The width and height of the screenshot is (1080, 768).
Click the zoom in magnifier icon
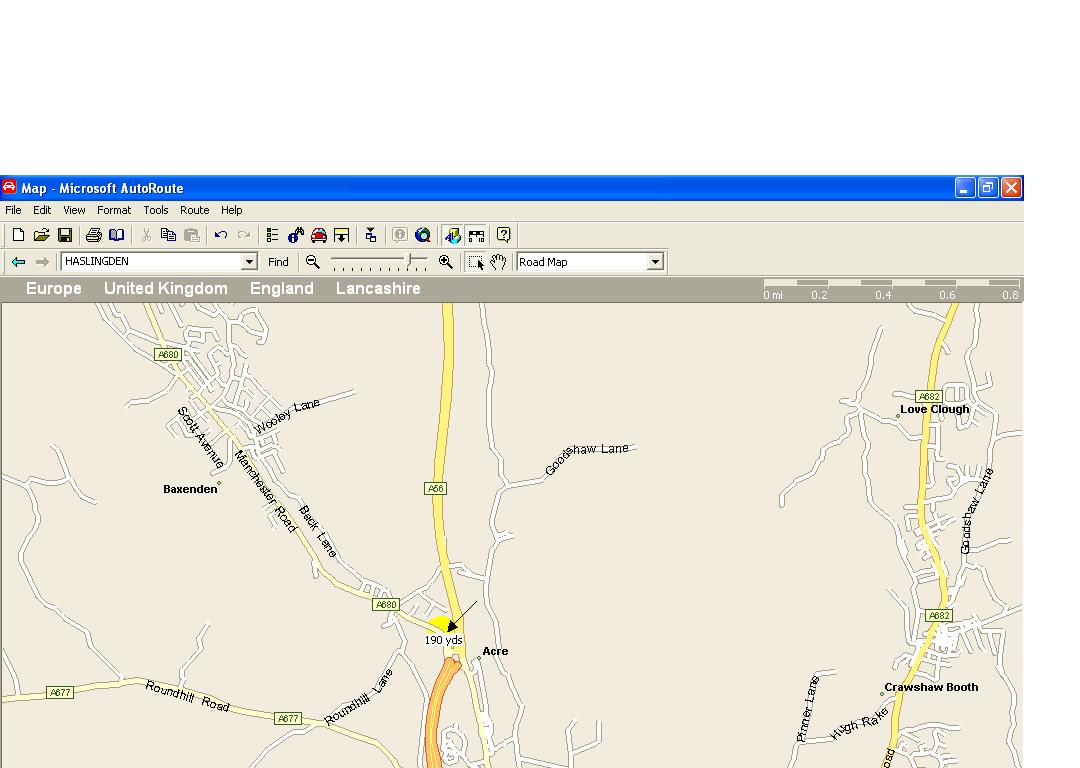click(x=446, y=261)
